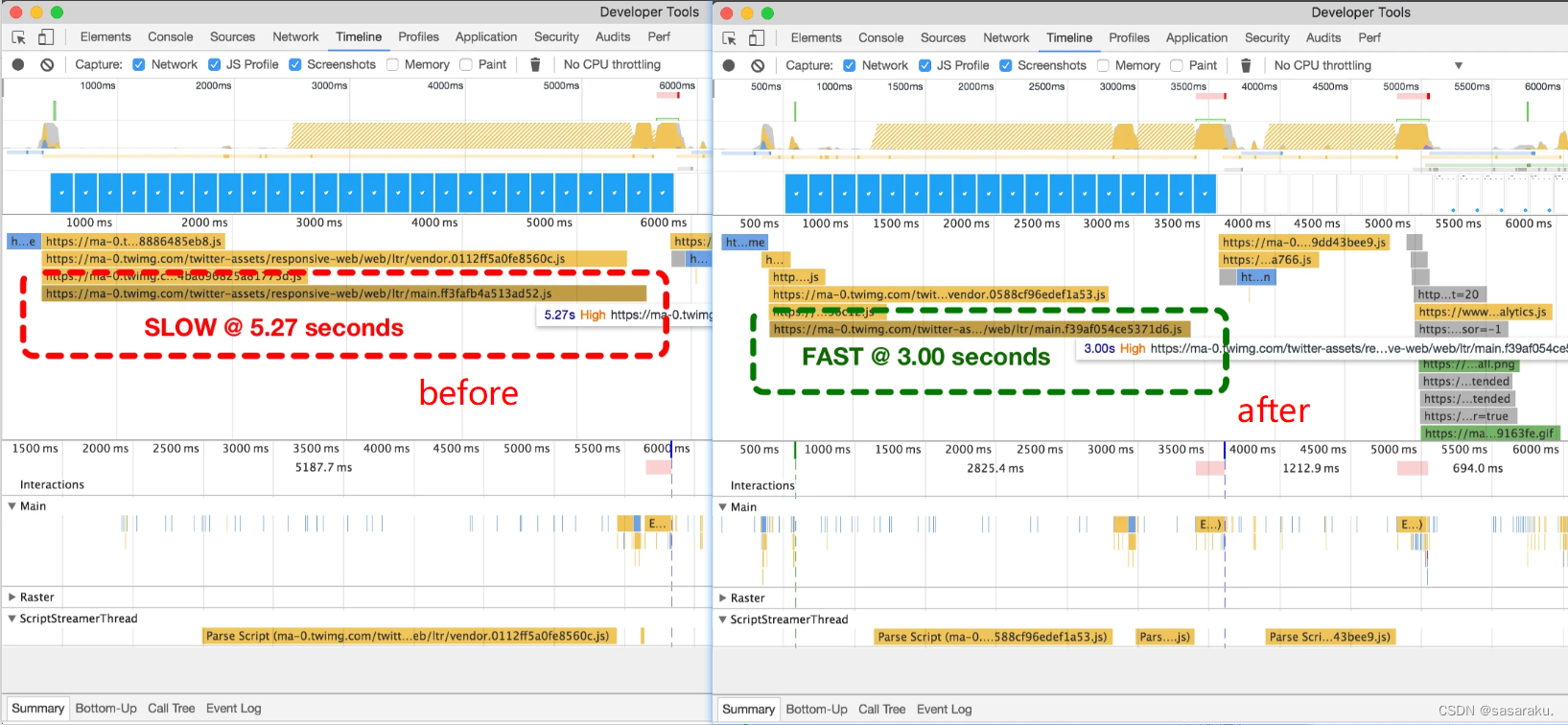Click inspect element icon in left DevTools window
Image resolution: width=1568 pixels, height=725 pixels.
[x=18, y=37]
